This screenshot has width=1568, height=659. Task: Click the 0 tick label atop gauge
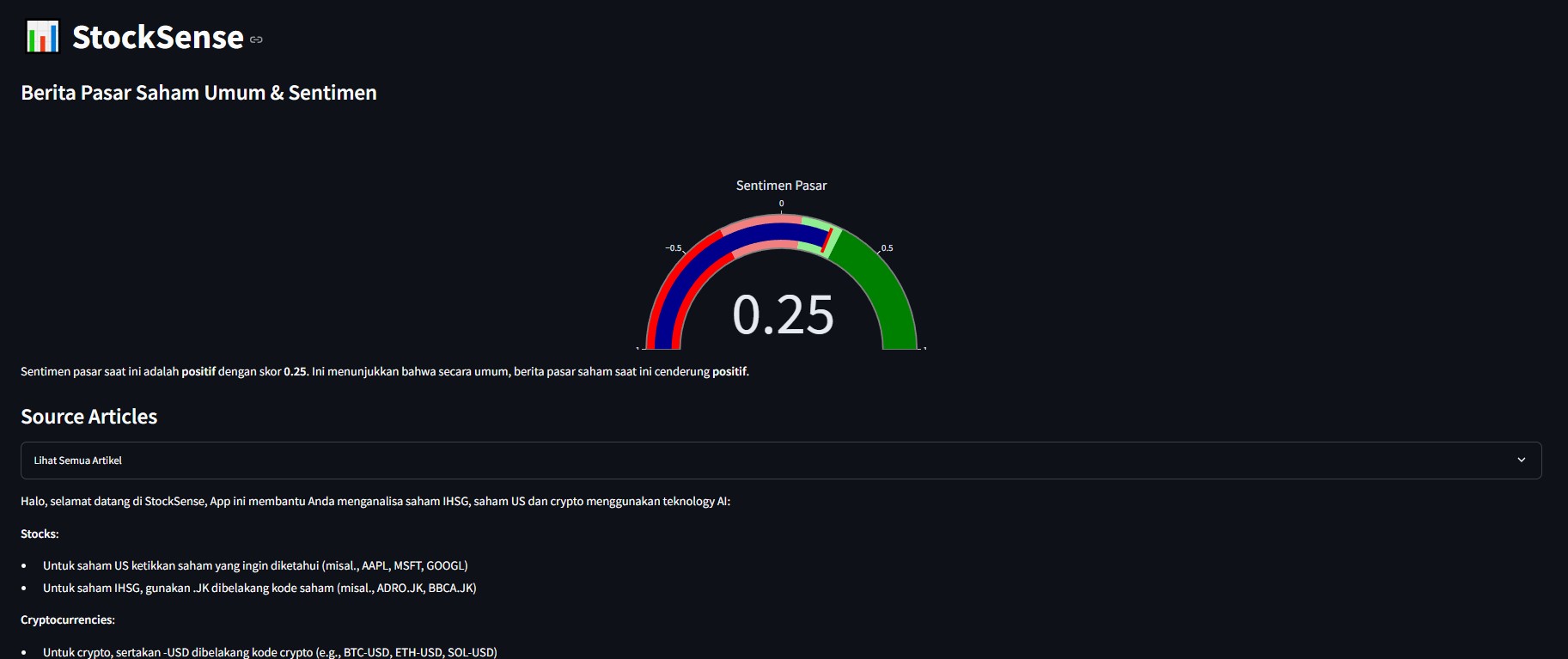pyautogui.click(x=781, y=204)
